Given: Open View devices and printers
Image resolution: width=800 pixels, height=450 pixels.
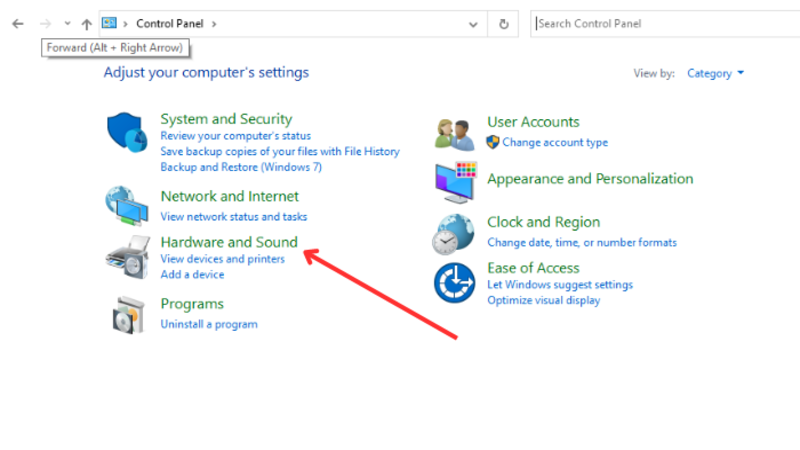Looking at the screenshot, I should pyautogui.click(x=222, y=259).
